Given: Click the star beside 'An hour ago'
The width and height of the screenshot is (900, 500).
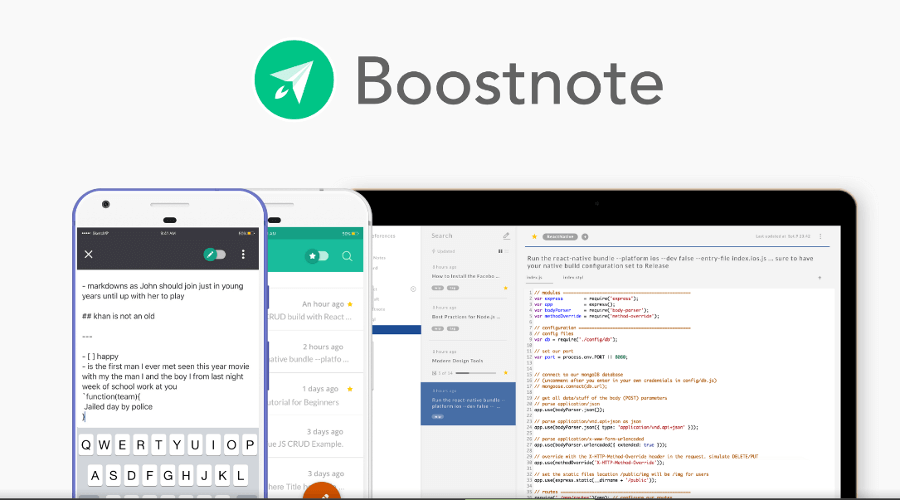Looking at the screenshot, I should tap(350, 304).
